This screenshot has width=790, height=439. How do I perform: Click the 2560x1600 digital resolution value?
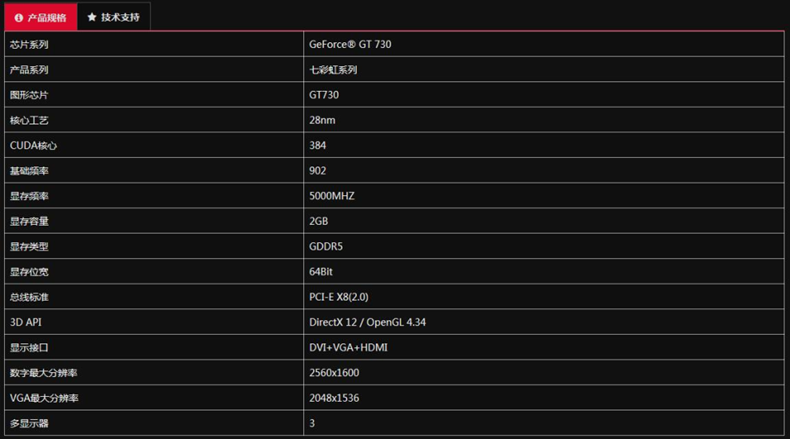[x=334, y=372]
